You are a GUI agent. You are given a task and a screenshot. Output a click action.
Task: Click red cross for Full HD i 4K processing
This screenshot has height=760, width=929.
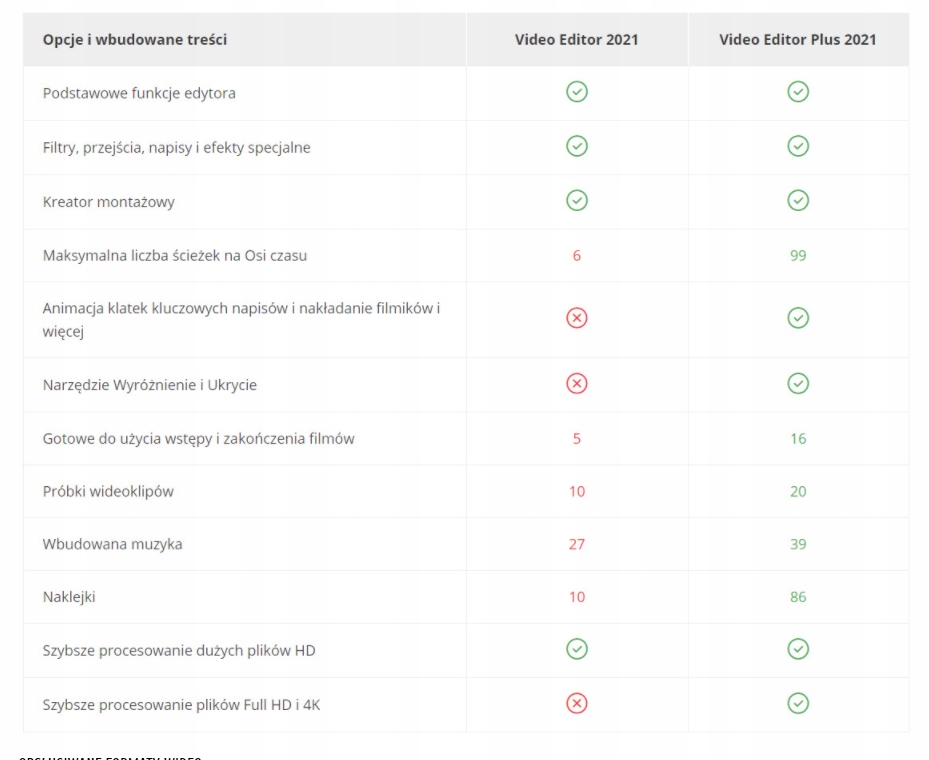pyautogui.click(x=577, y=704)
